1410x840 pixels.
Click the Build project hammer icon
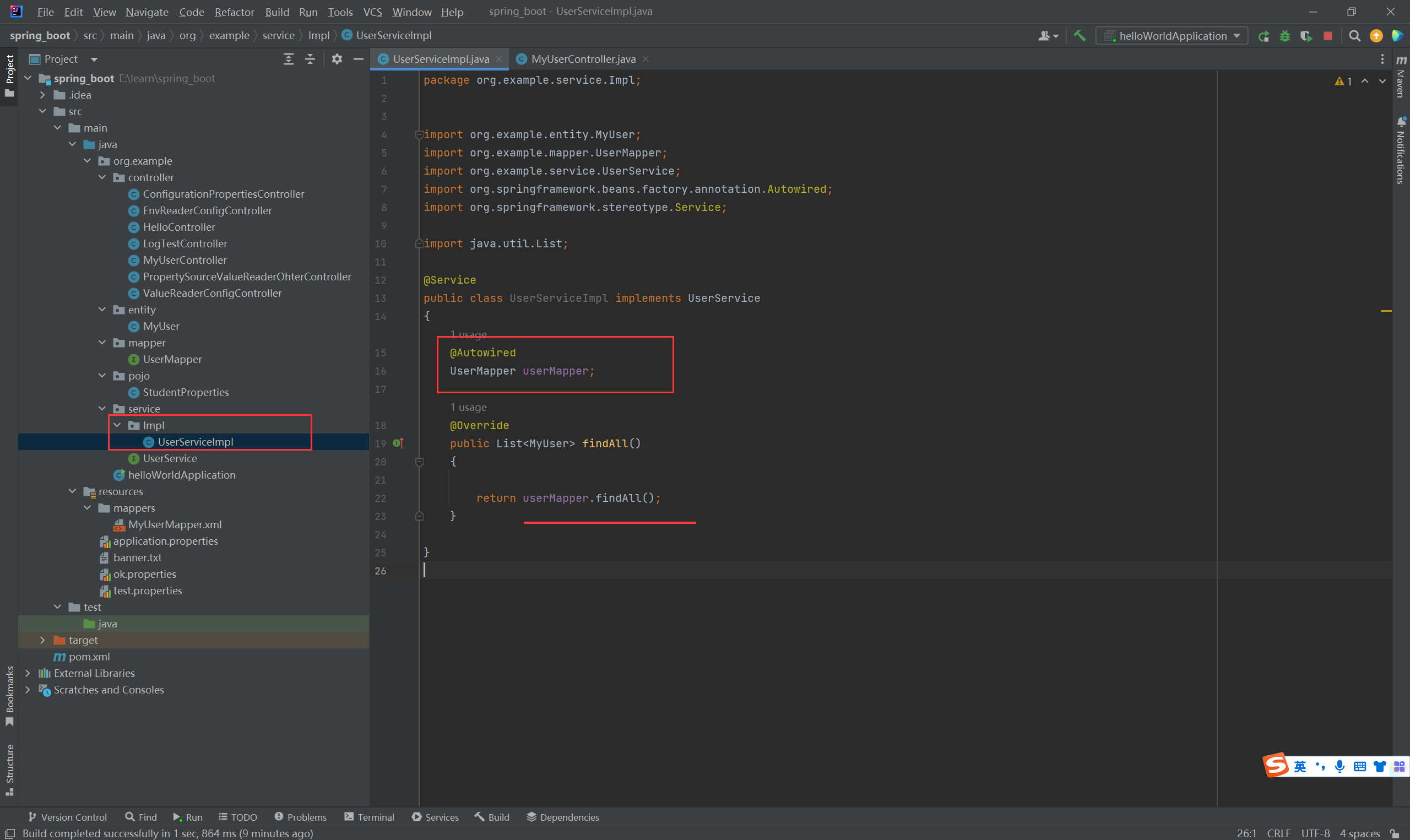1080,36
